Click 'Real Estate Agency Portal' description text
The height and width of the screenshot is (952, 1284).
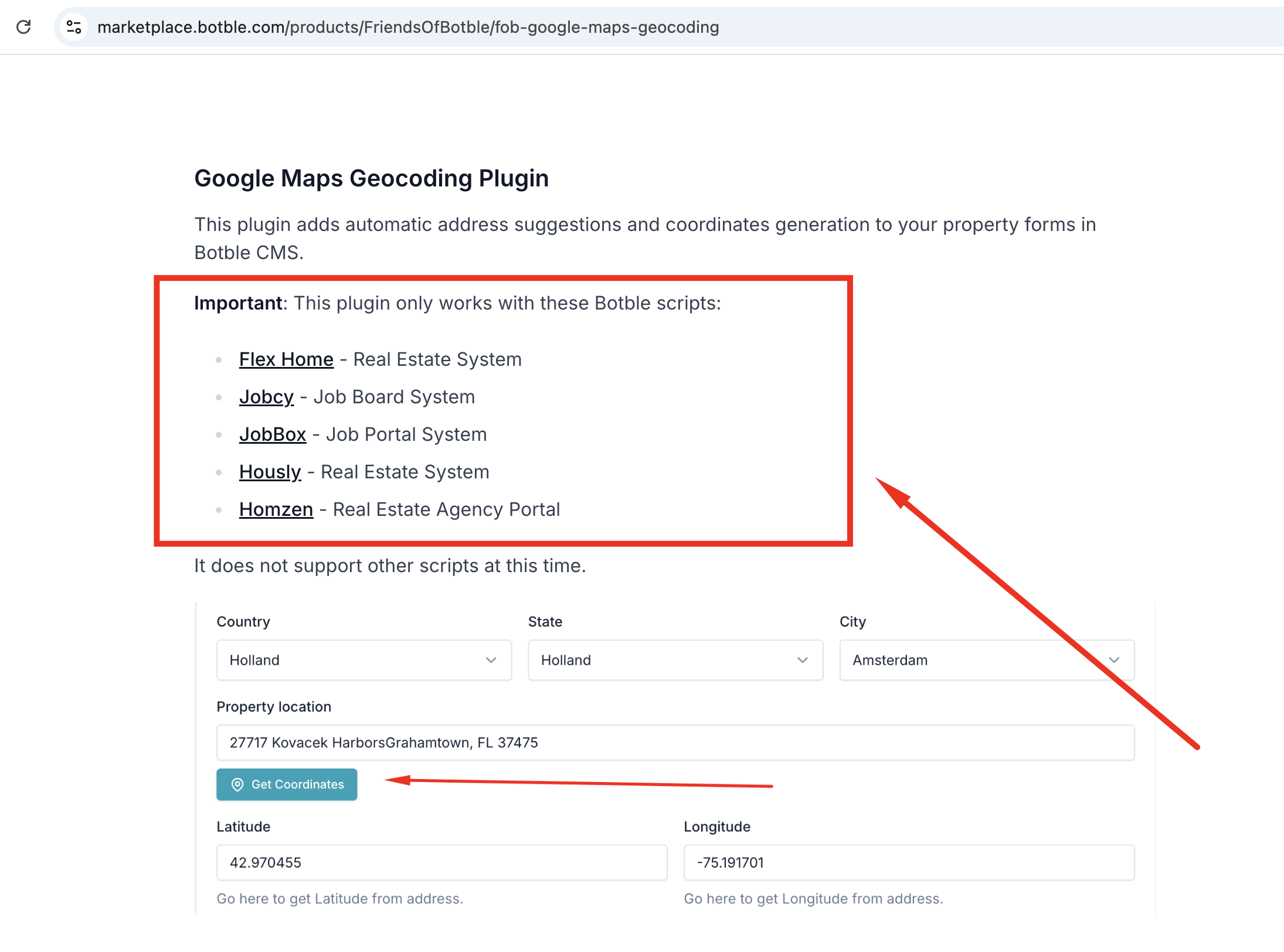coord(447,509)
